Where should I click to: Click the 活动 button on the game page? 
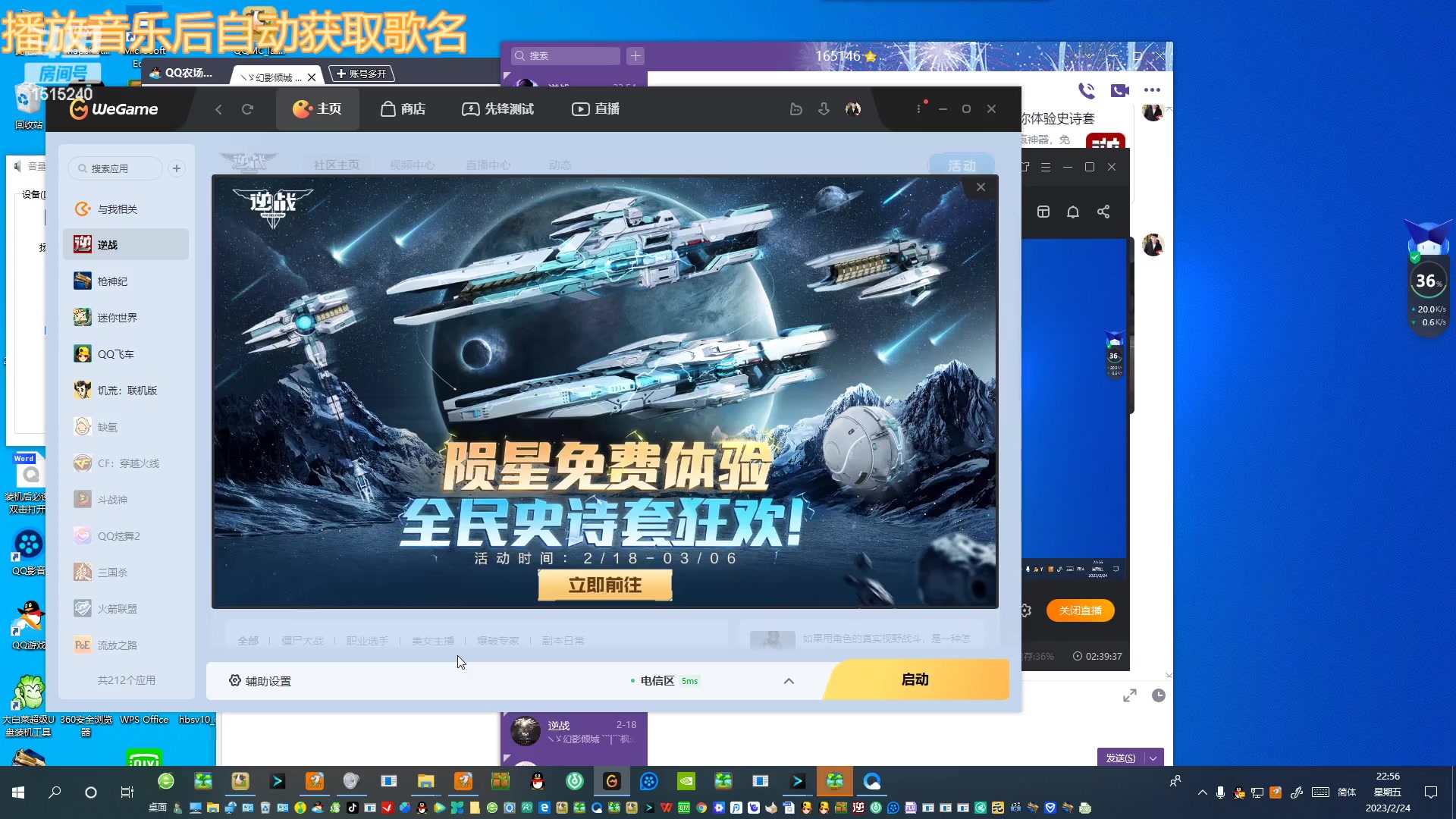coord(962,165)
